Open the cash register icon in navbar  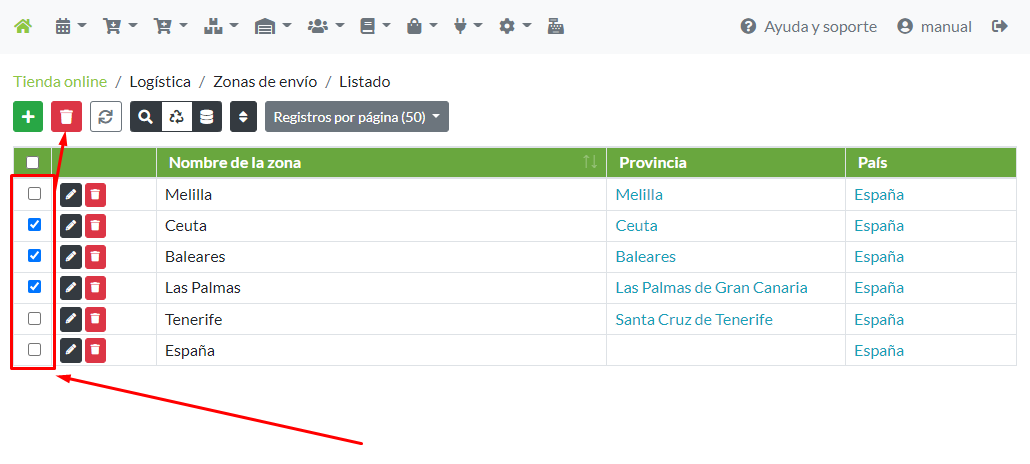pos(556,27)
